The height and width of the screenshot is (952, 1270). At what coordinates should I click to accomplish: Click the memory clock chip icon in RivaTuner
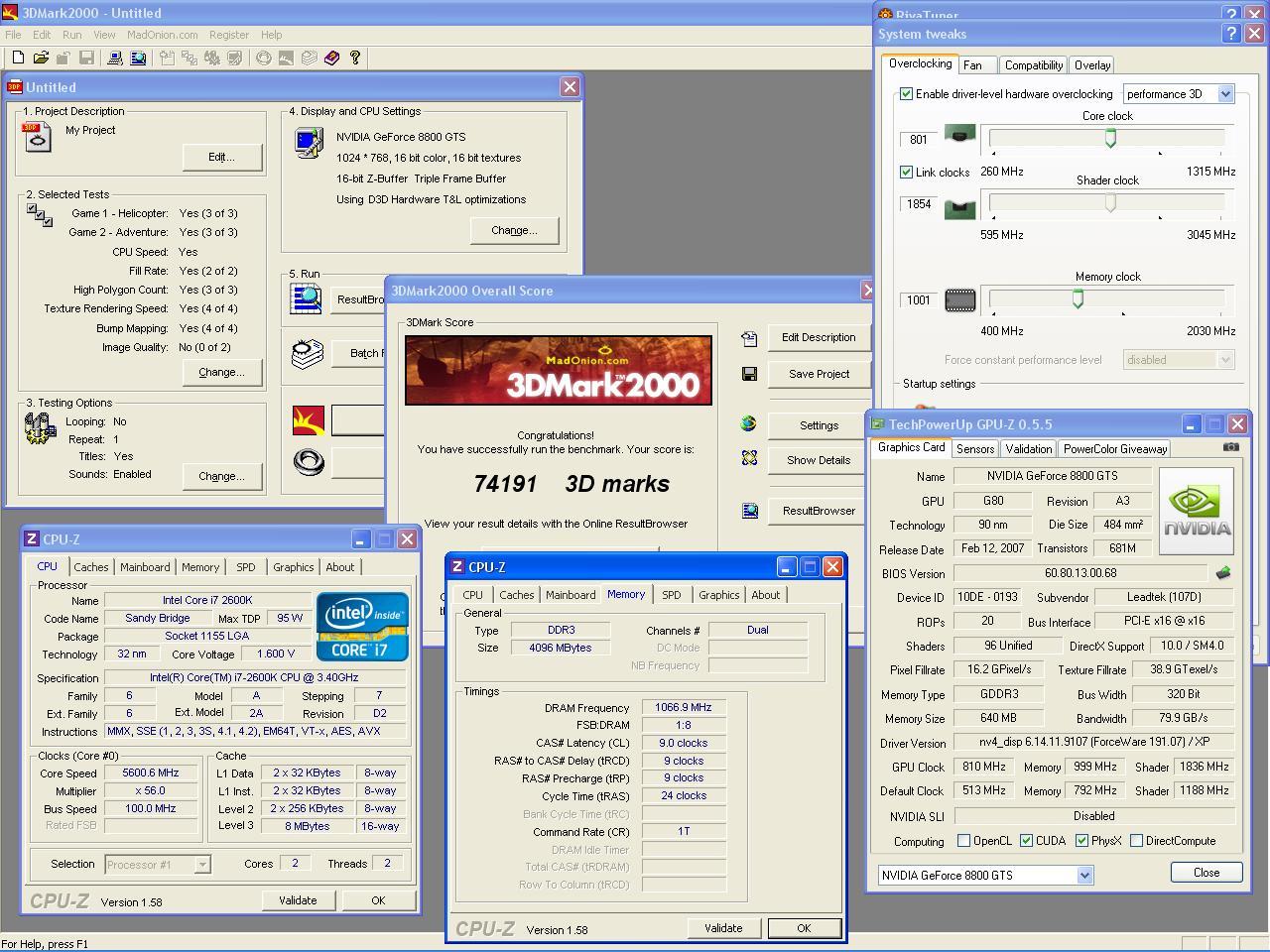[959, 299]
